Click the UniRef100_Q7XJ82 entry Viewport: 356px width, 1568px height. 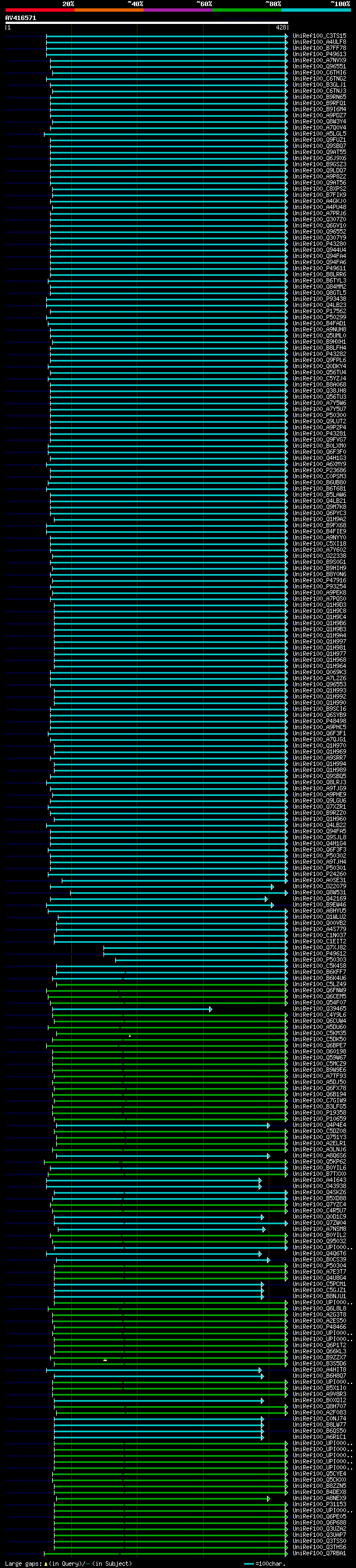coord(319,947)
